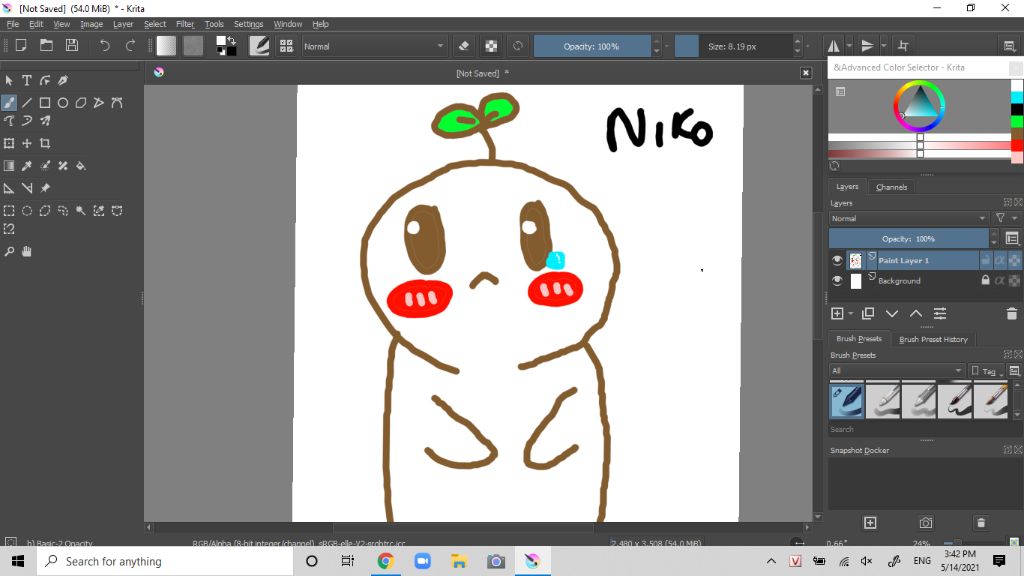Click the layer Opacity 100% slider
This screenshot has width=1024, height=576.
pyautogui.click(x=908, y=239)
